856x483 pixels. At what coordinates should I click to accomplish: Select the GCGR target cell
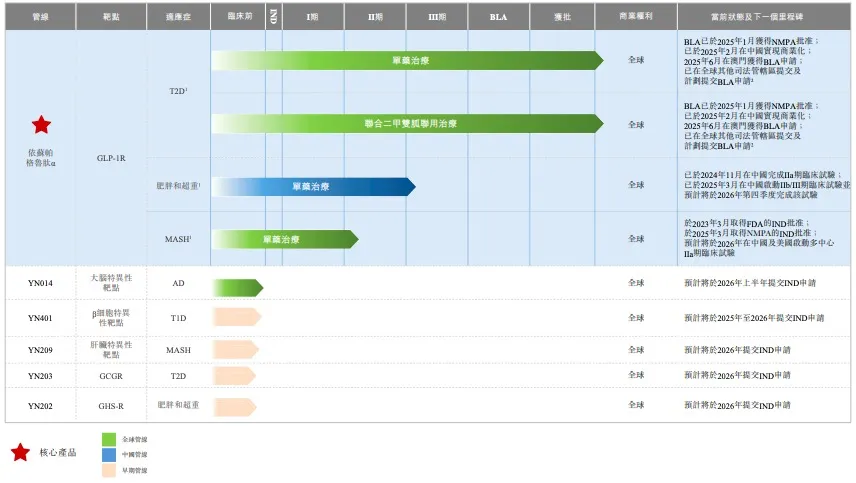point(111,376)
